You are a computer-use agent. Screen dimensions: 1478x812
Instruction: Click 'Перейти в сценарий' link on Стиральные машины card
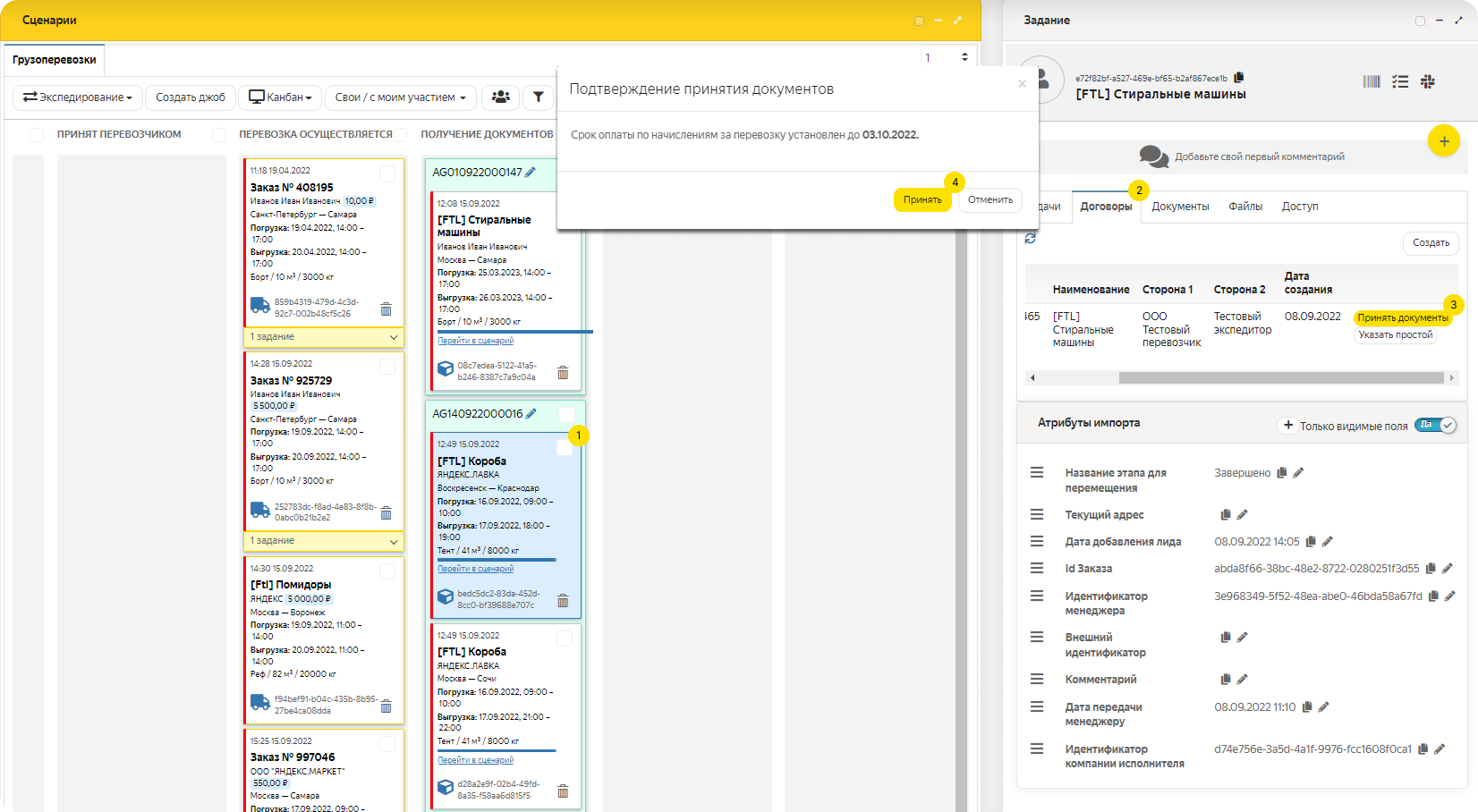475,341
